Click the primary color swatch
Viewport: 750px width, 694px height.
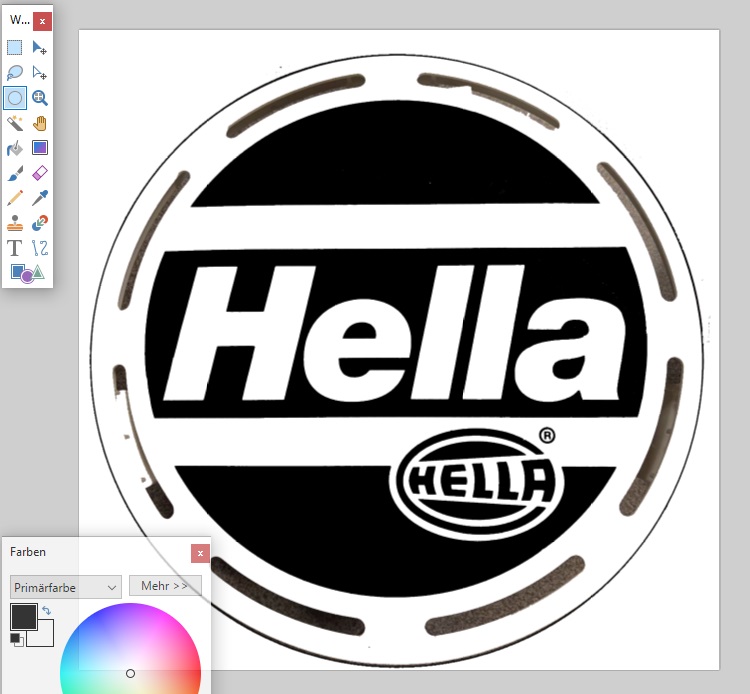(23, 617)
